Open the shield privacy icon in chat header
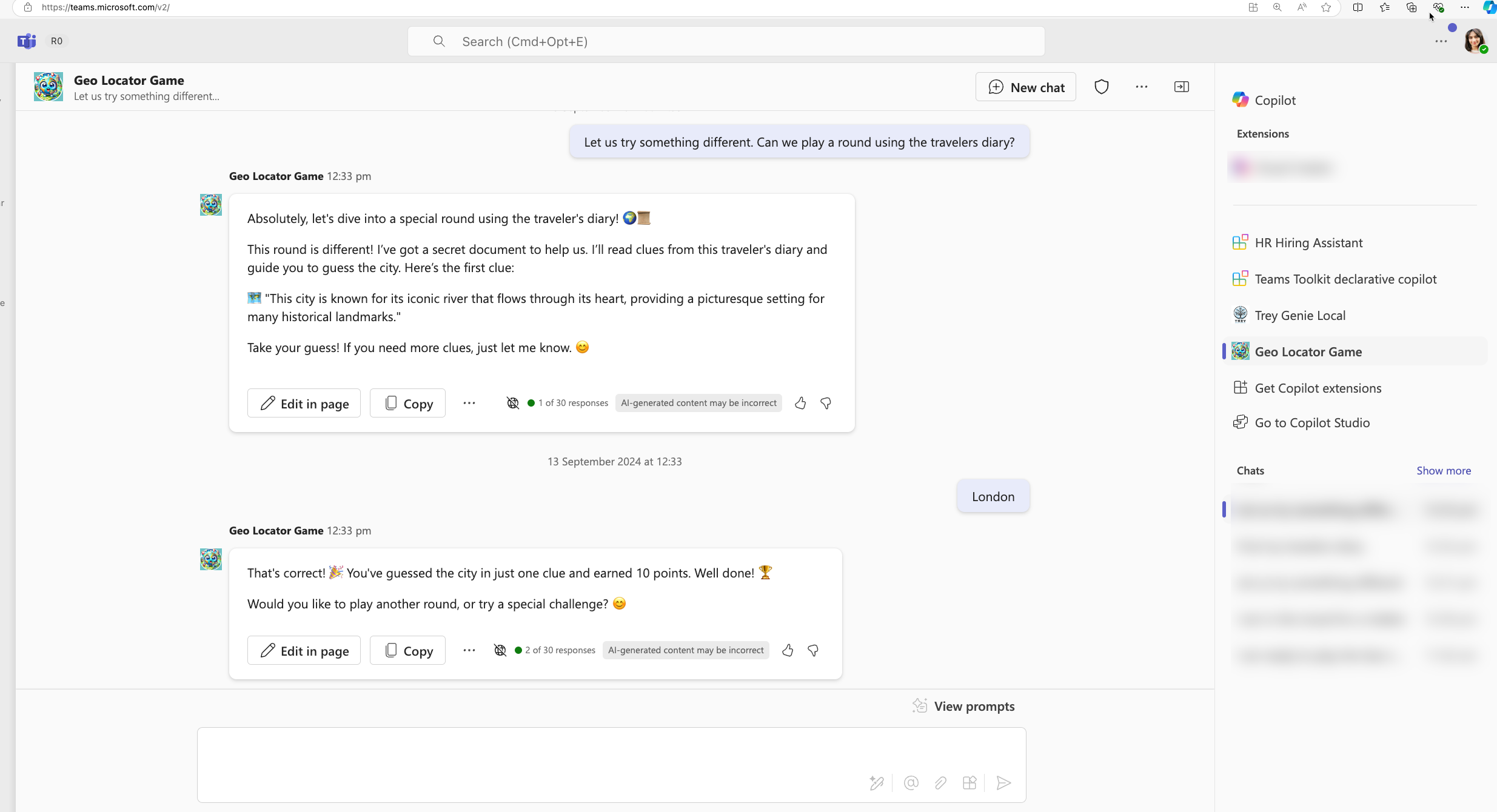The width and height of the screenshot is (1497, 812). coord(1102,87)
